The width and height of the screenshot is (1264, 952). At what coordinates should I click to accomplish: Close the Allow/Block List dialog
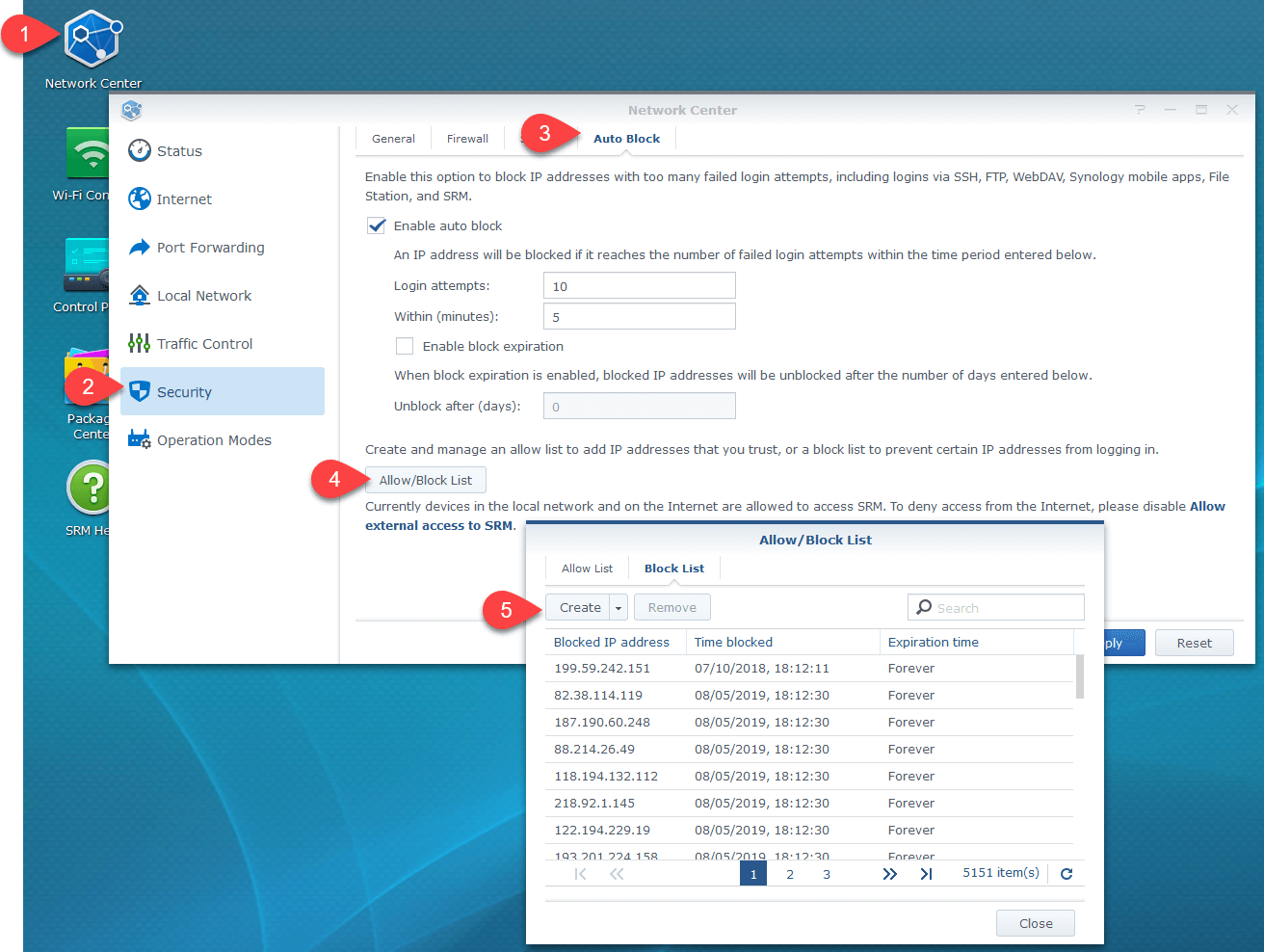pos(1036,923)
